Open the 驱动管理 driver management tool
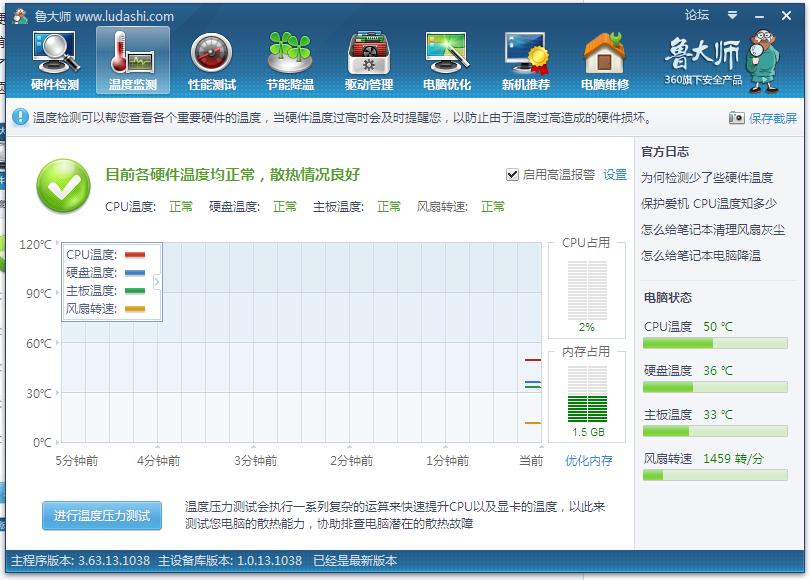 coord(366,57)
